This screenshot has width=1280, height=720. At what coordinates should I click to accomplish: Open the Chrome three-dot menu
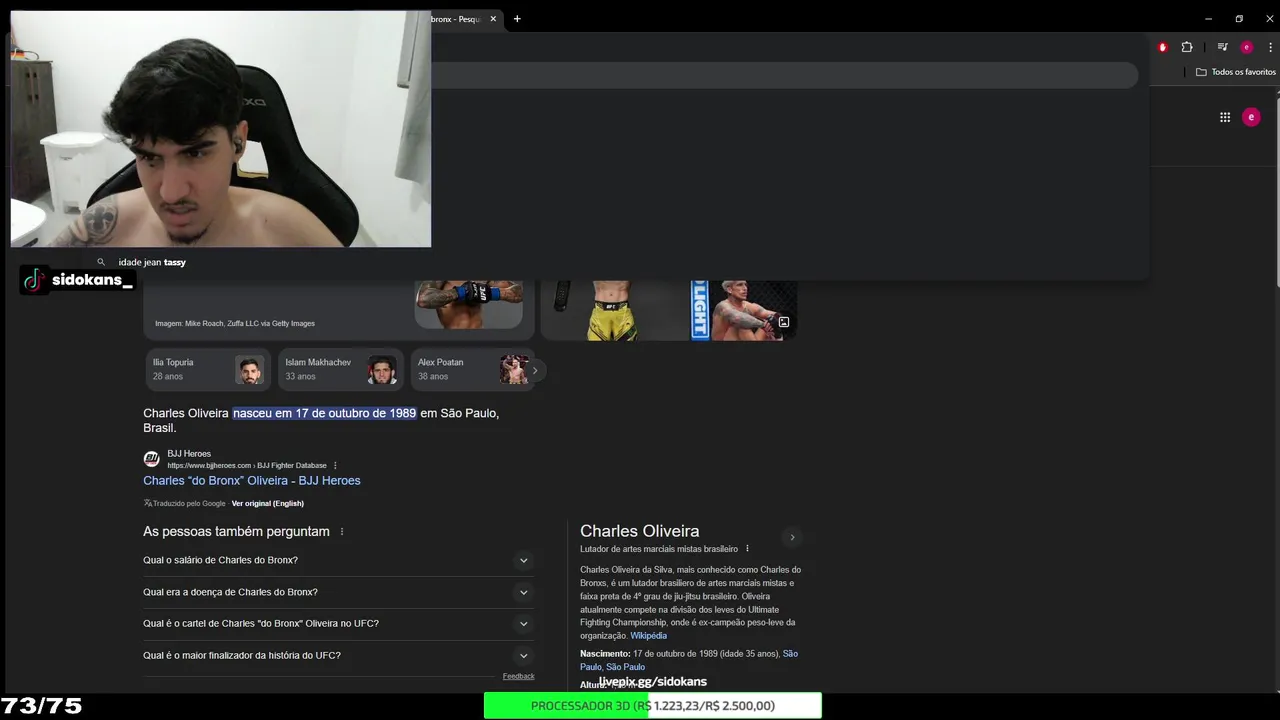tap(1270, 47)
